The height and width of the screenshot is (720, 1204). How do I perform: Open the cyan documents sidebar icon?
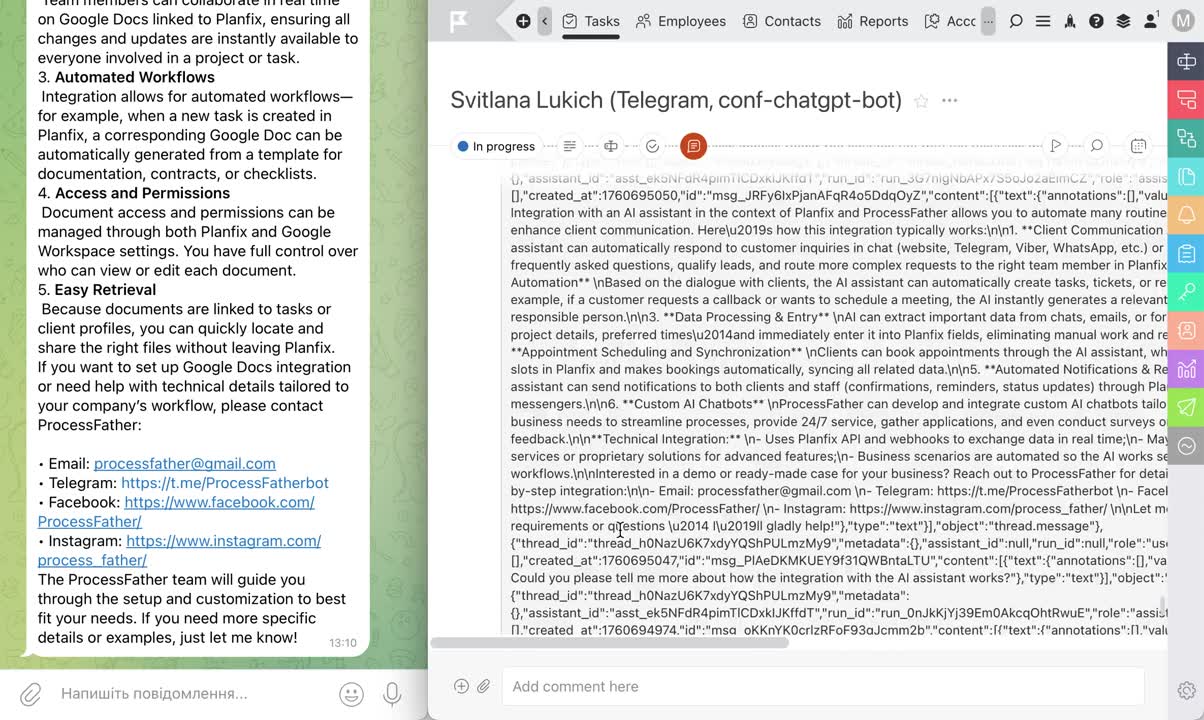tap(1186, 177)
